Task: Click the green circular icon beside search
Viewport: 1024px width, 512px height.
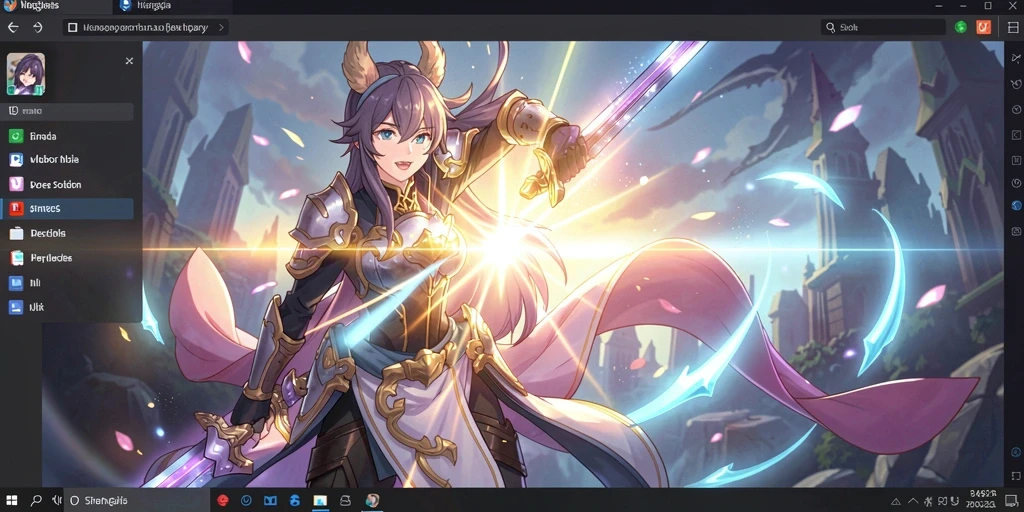Action: pyautogui.click(x=961, y=27)
